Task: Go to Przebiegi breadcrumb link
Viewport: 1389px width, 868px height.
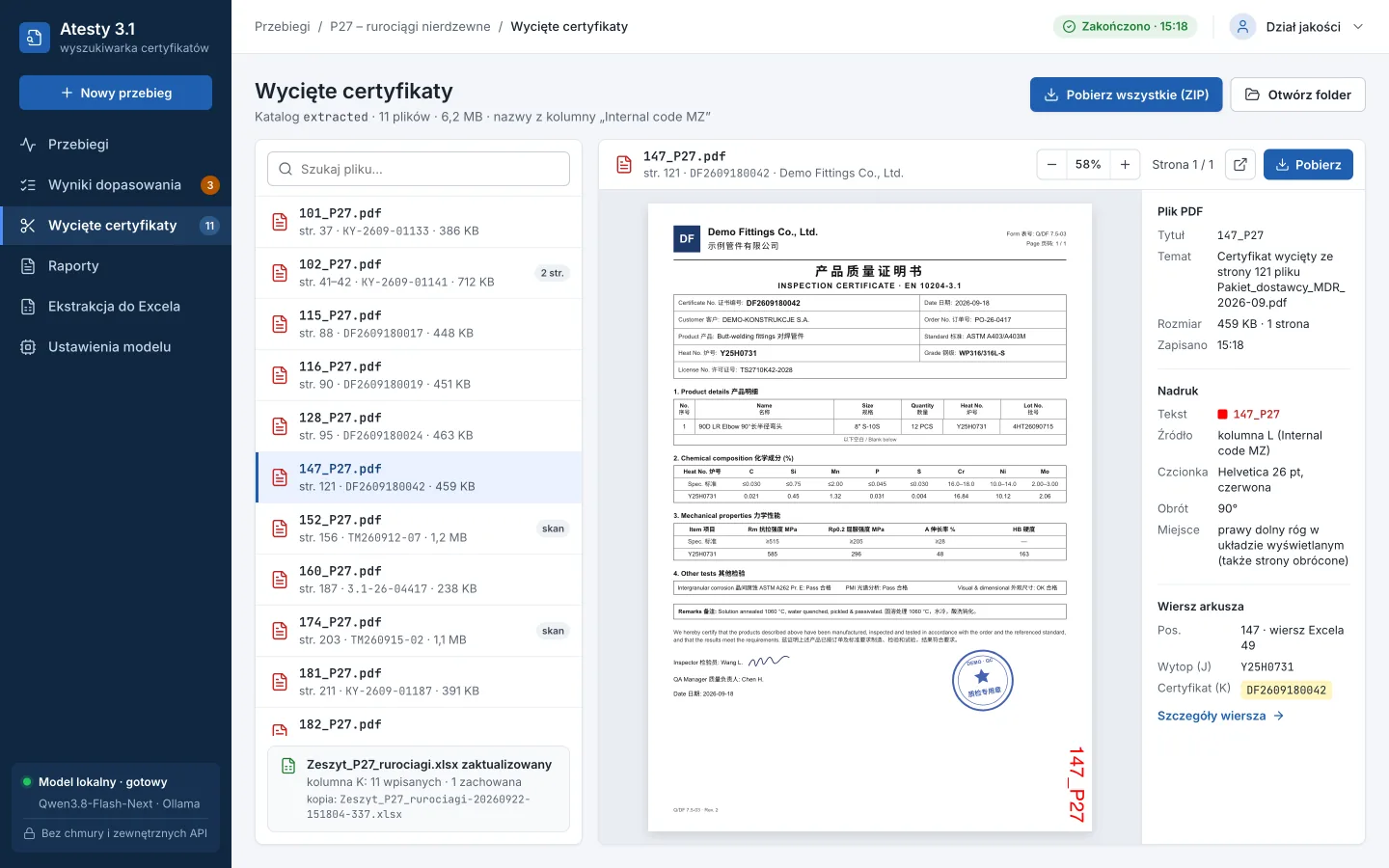Action: [283, 27]
